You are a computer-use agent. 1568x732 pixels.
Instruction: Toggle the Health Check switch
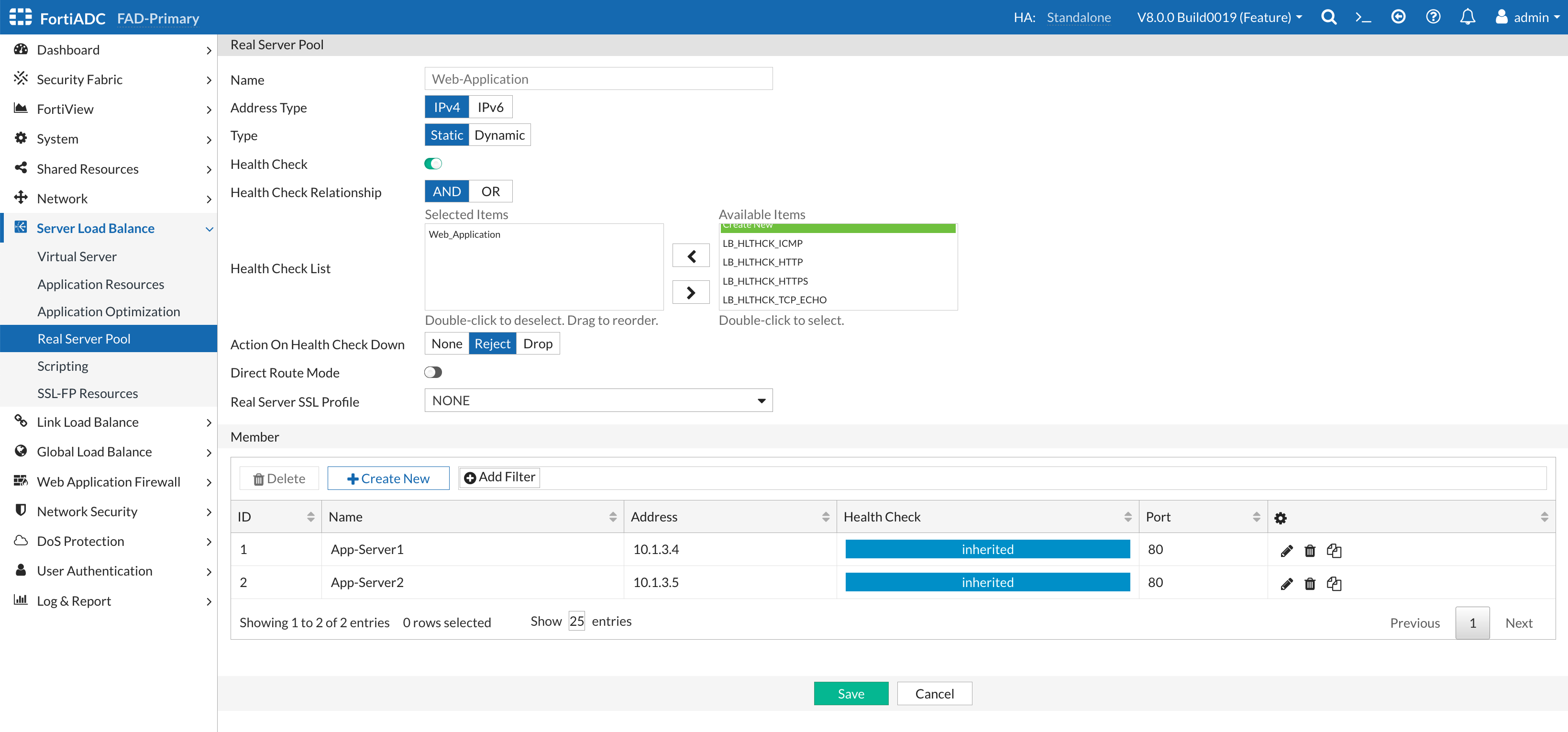(x=433, y=163)
